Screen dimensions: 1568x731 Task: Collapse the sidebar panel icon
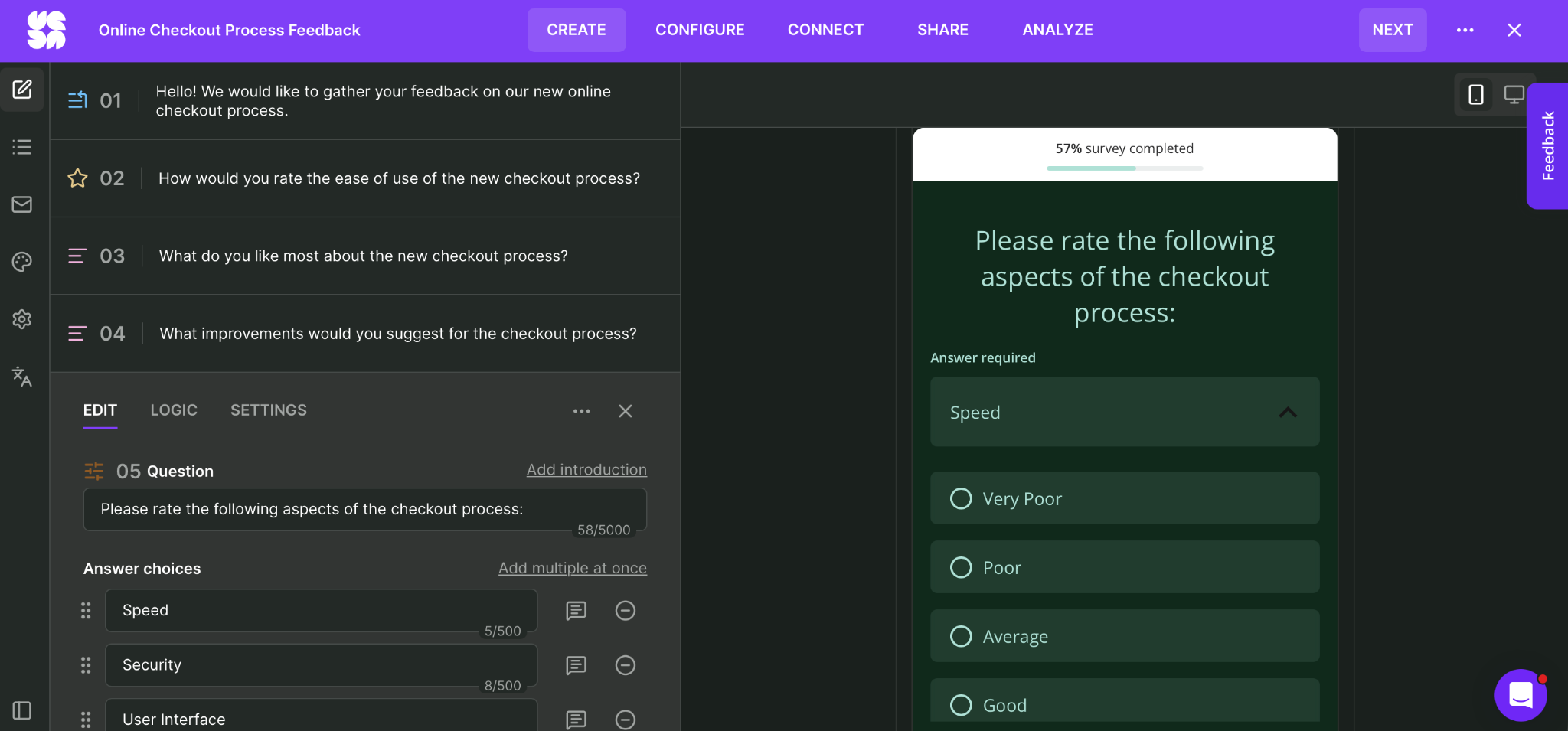22,710
